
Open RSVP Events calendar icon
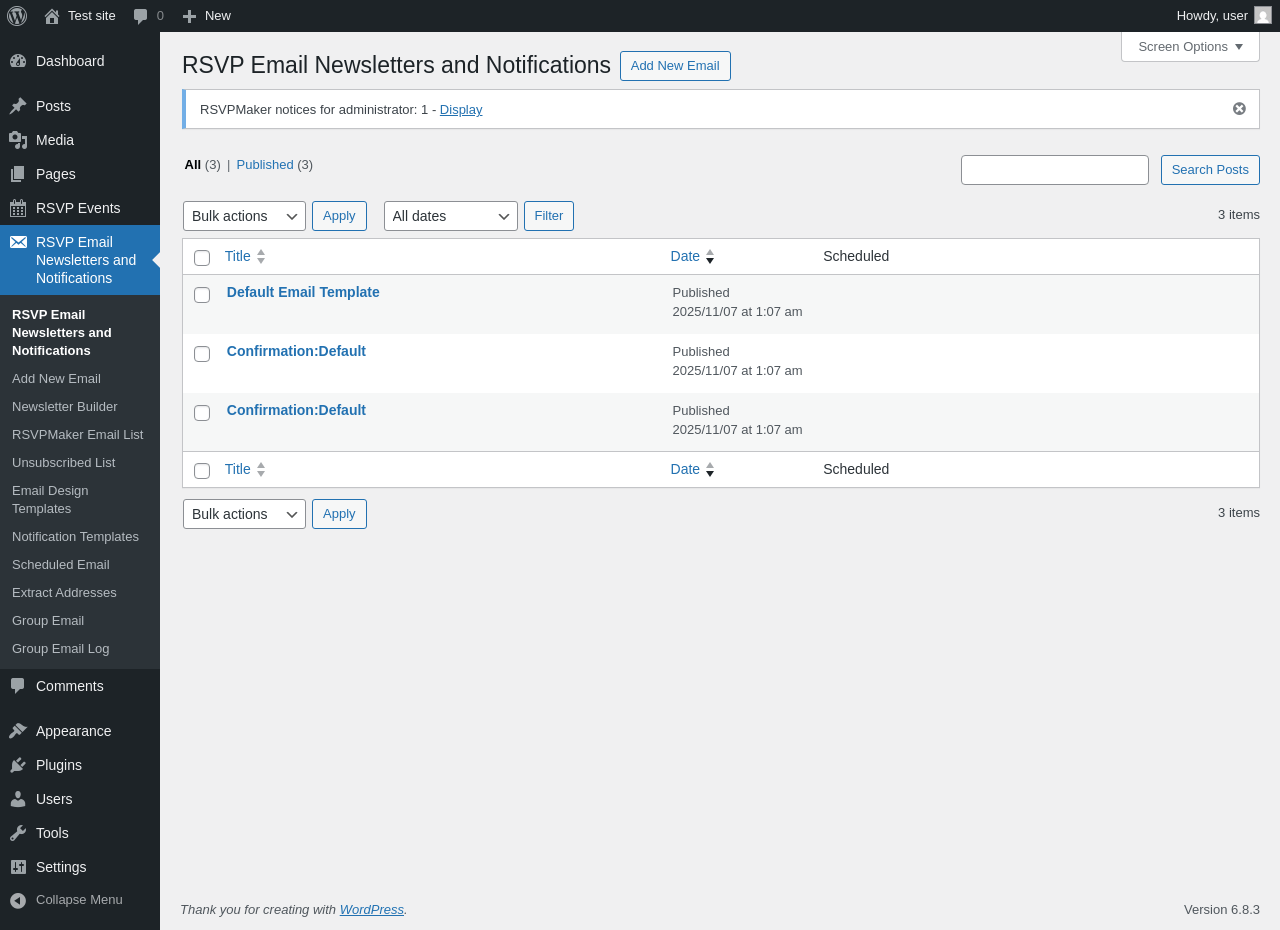(18, 208)
